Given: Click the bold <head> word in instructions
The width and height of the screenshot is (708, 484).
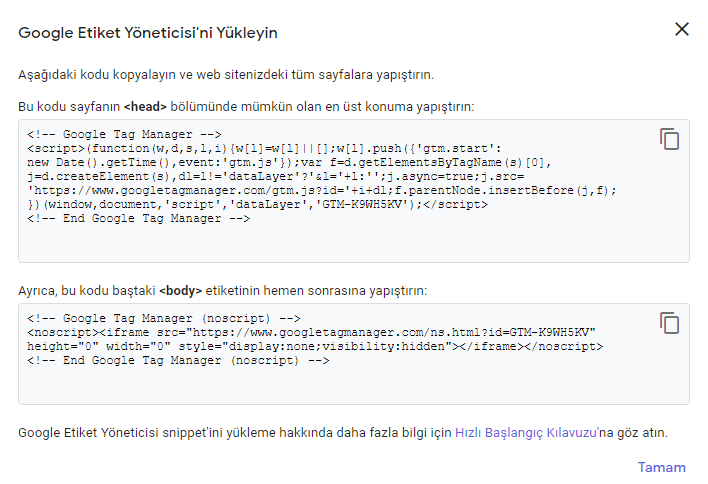Looking at the screenshot, I should 144,106.
